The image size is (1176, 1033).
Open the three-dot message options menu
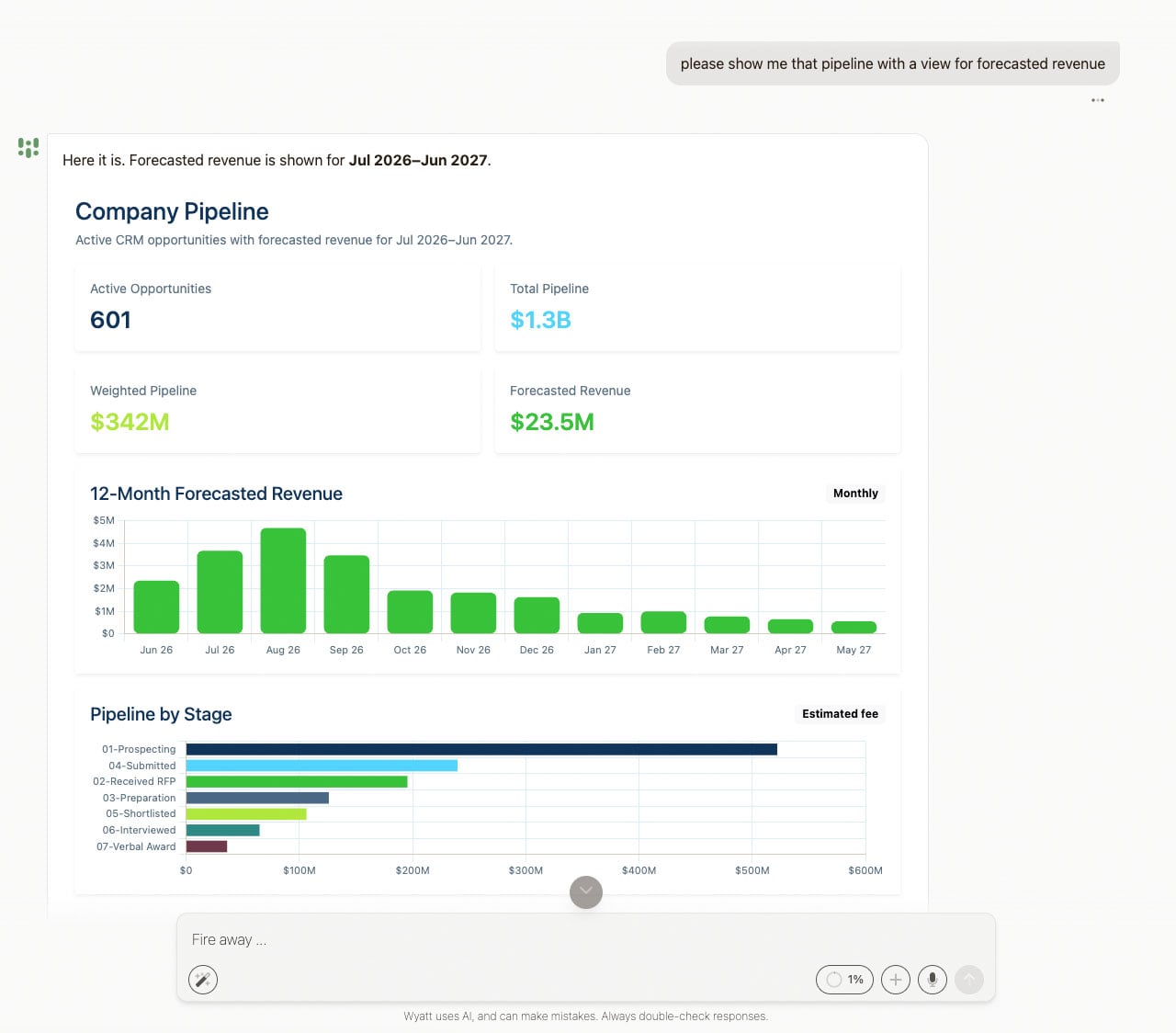[1098, 100]
